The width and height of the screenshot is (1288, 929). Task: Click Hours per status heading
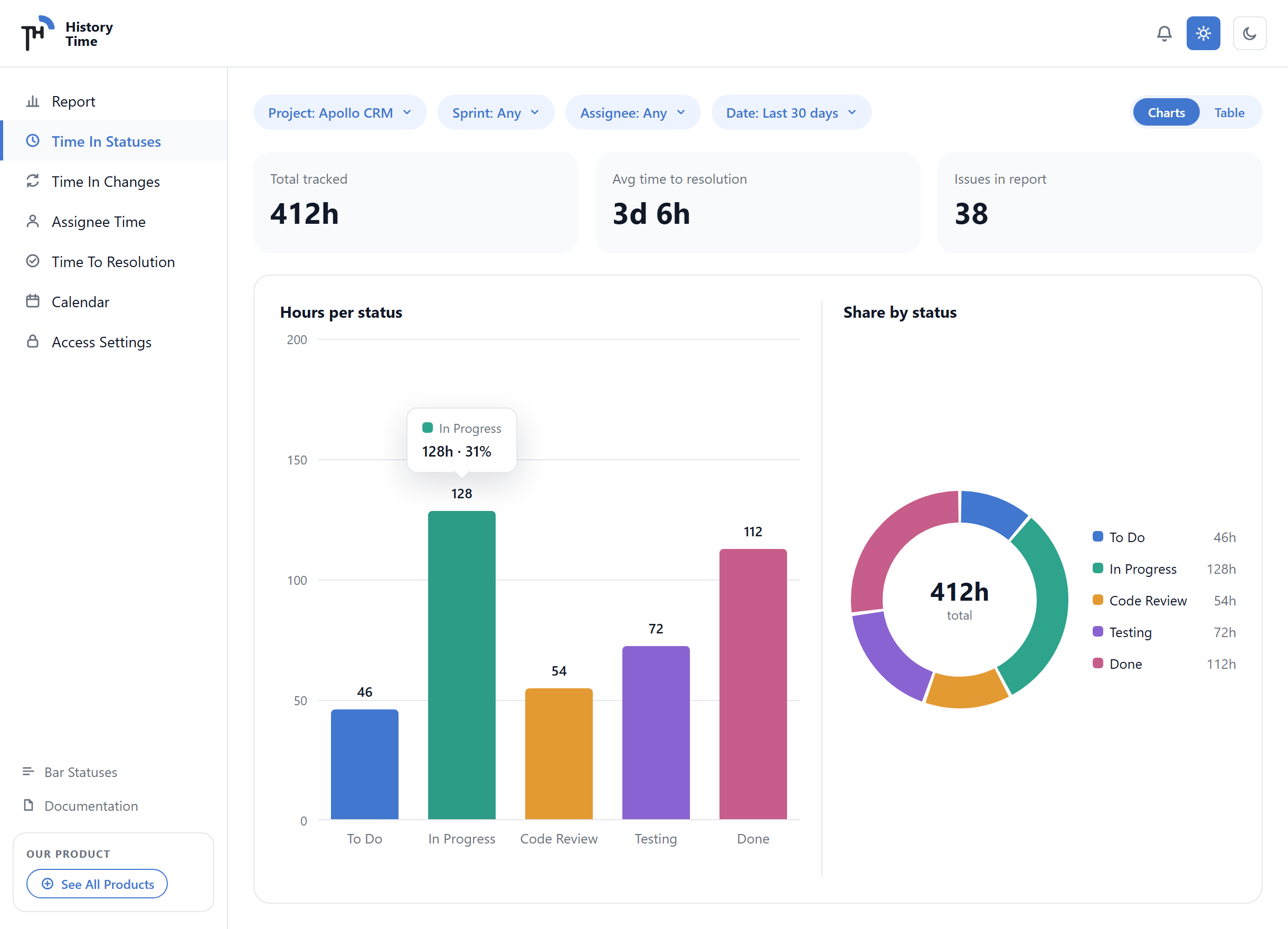[x=341, y=312]
